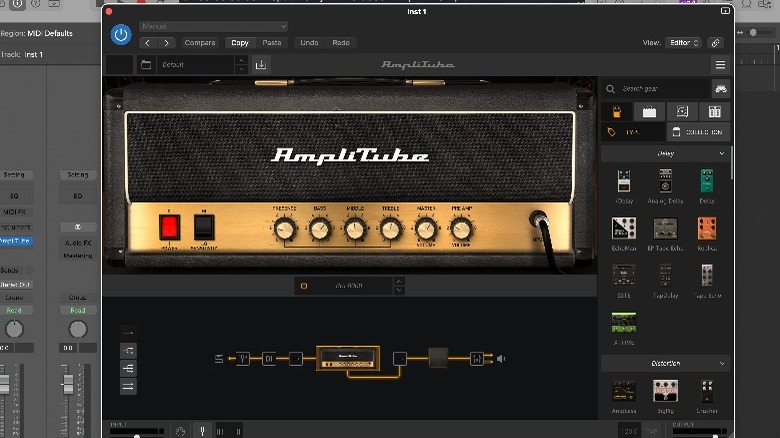Toggle the black standby switch on amp
Screen dimensions: 780x438
204,227
